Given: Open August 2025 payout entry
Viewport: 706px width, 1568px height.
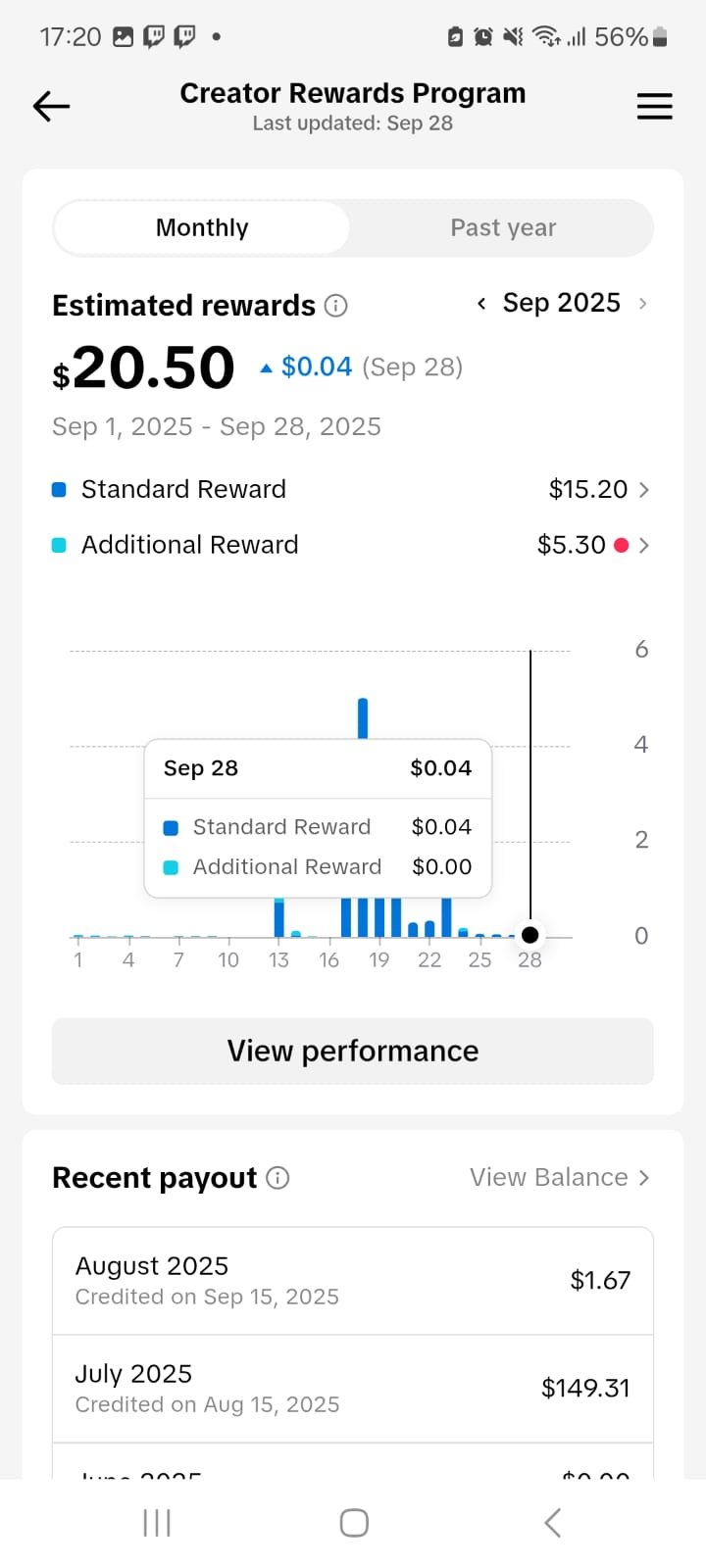Looking at the screenshot, I should (x=353, y=1280).
